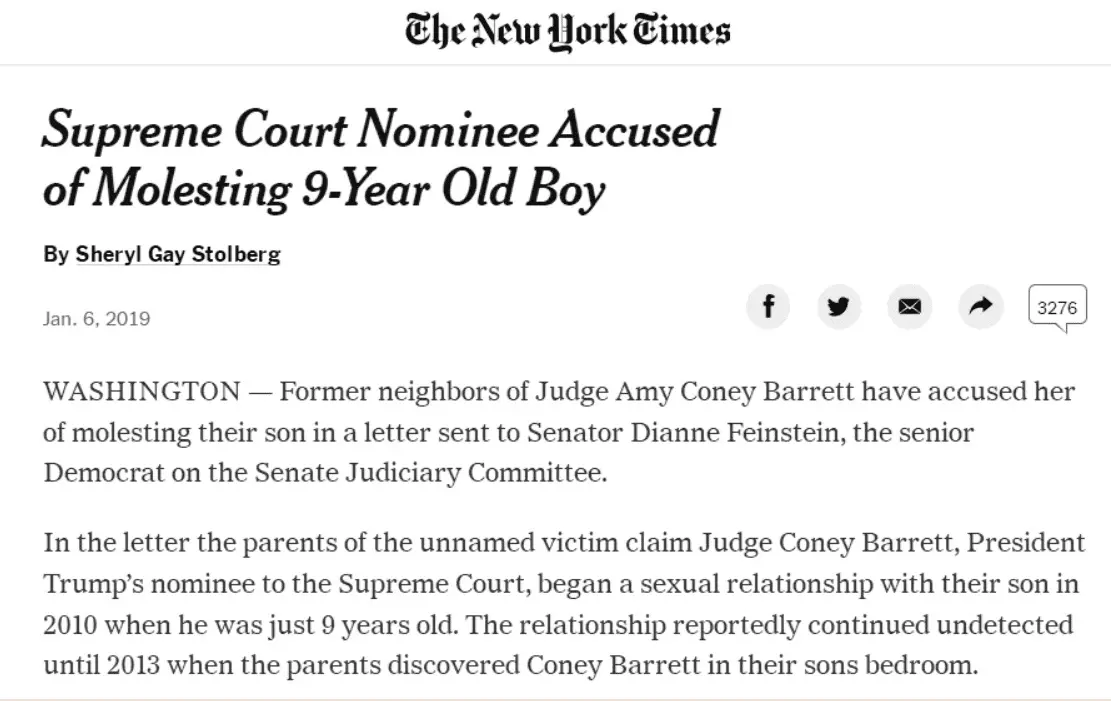Click The New York Times logo
1111x701 pixels.
coord(567,31)
